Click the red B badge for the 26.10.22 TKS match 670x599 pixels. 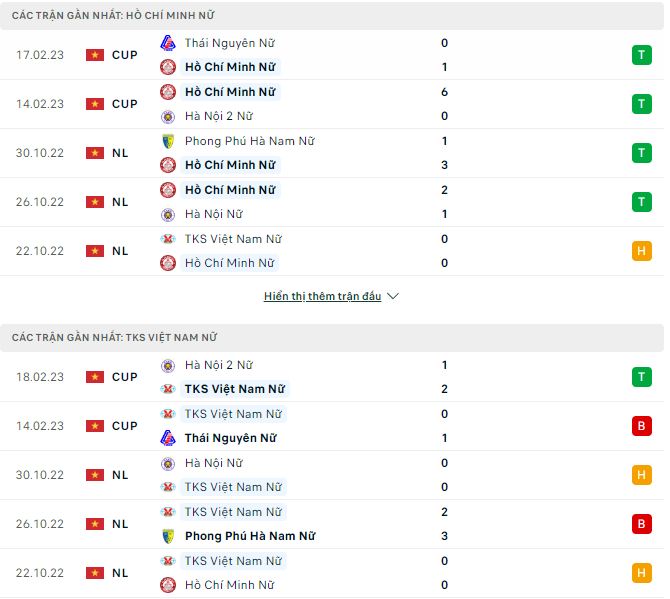pyautogui.click(x=641, y=524)
